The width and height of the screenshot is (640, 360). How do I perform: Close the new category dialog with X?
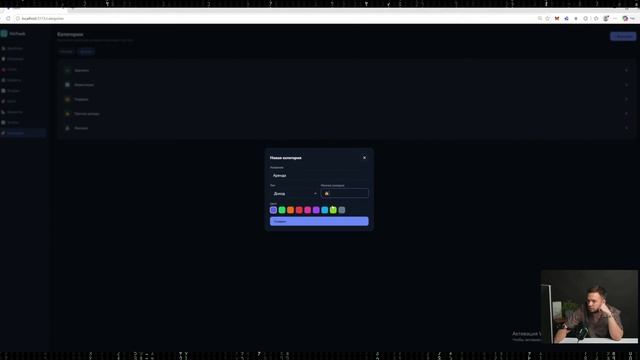pyautogui.click(x=364, y=158)
